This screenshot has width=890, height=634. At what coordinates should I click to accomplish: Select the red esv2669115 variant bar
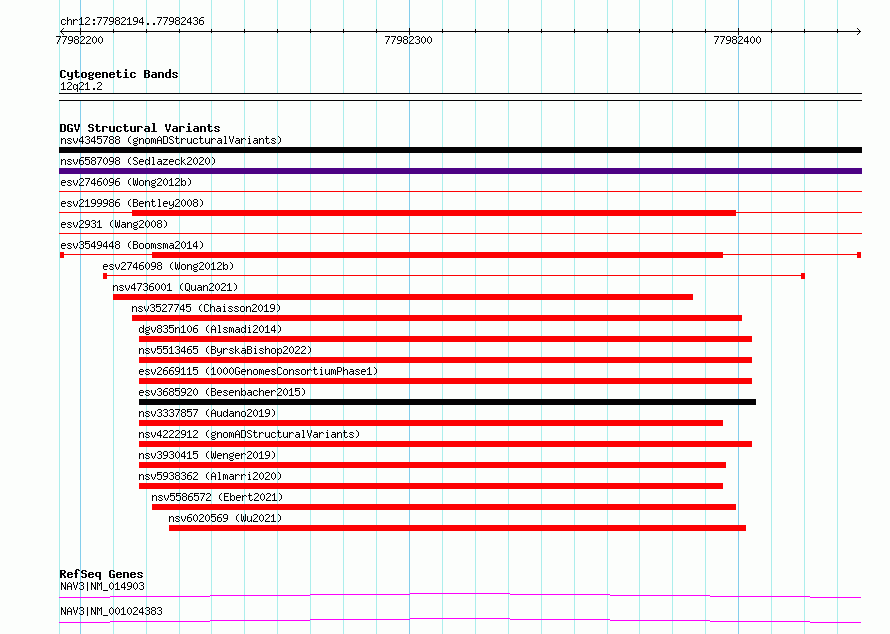[445, 381]
